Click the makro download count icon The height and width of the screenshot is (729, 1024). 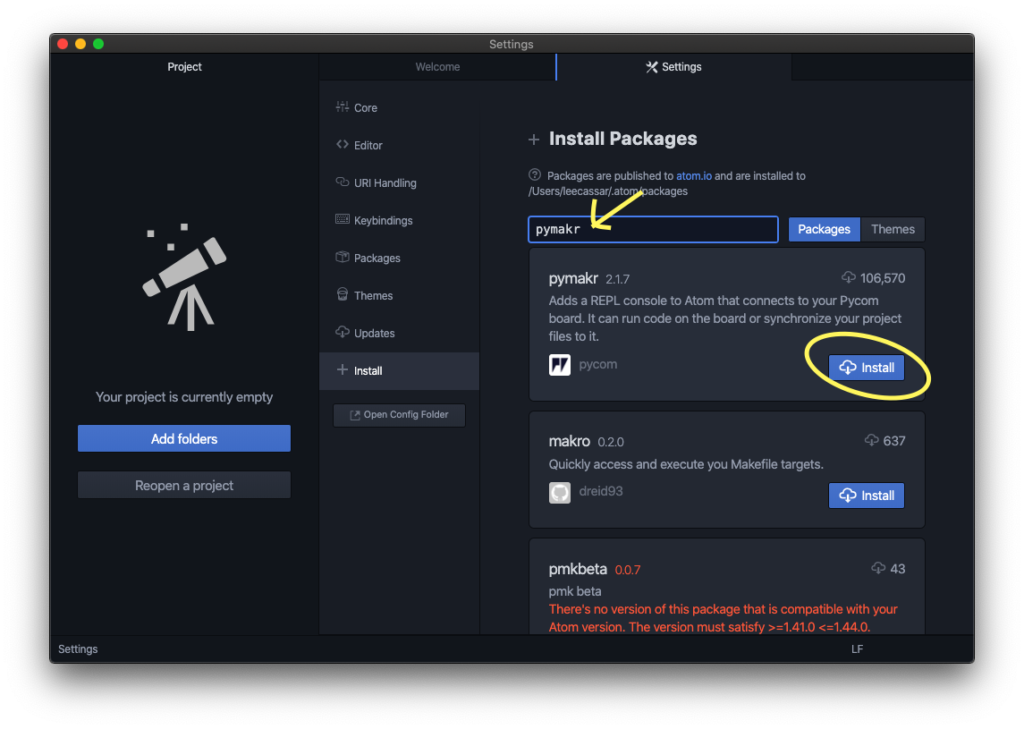tap(872, 440)
